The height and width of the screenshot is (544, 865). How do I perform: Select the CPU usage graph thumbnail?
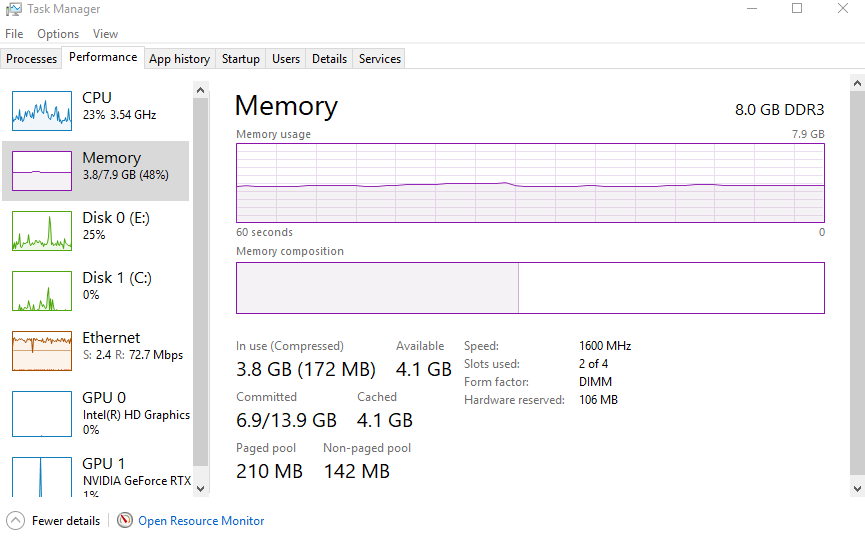pos(42,111)
